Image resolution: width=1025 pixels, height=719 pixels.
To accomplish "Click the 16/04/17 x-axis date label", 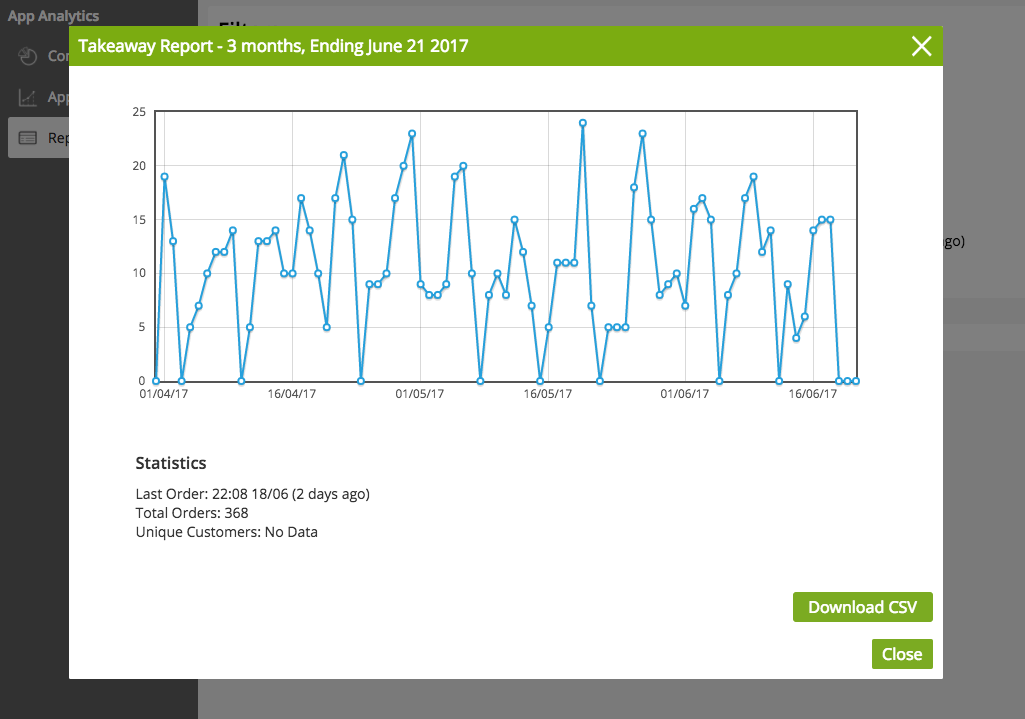I will [x=292, y=394].
